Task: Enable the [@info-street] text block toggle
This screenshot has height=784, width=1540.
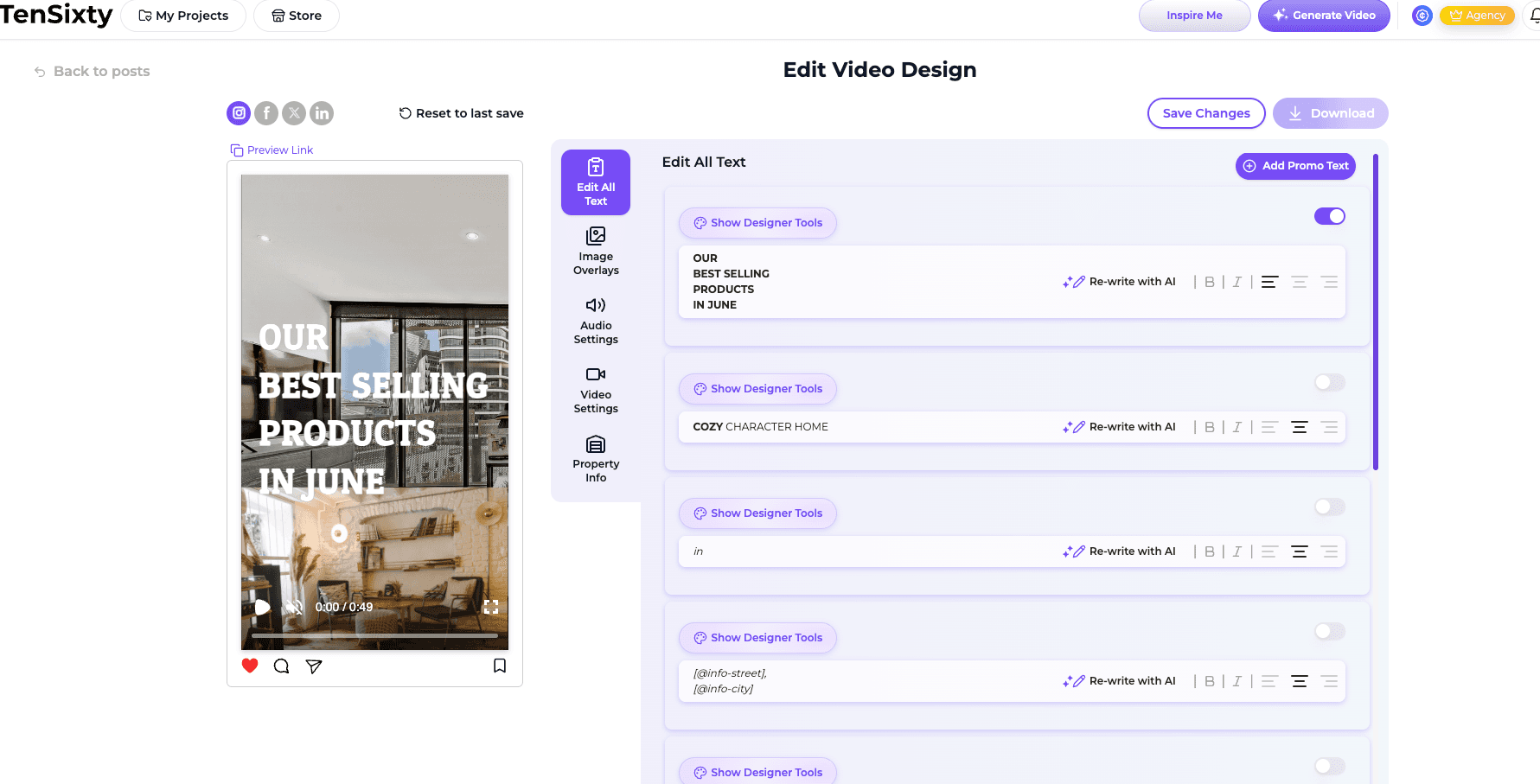Action: [x=1330, y=631]
